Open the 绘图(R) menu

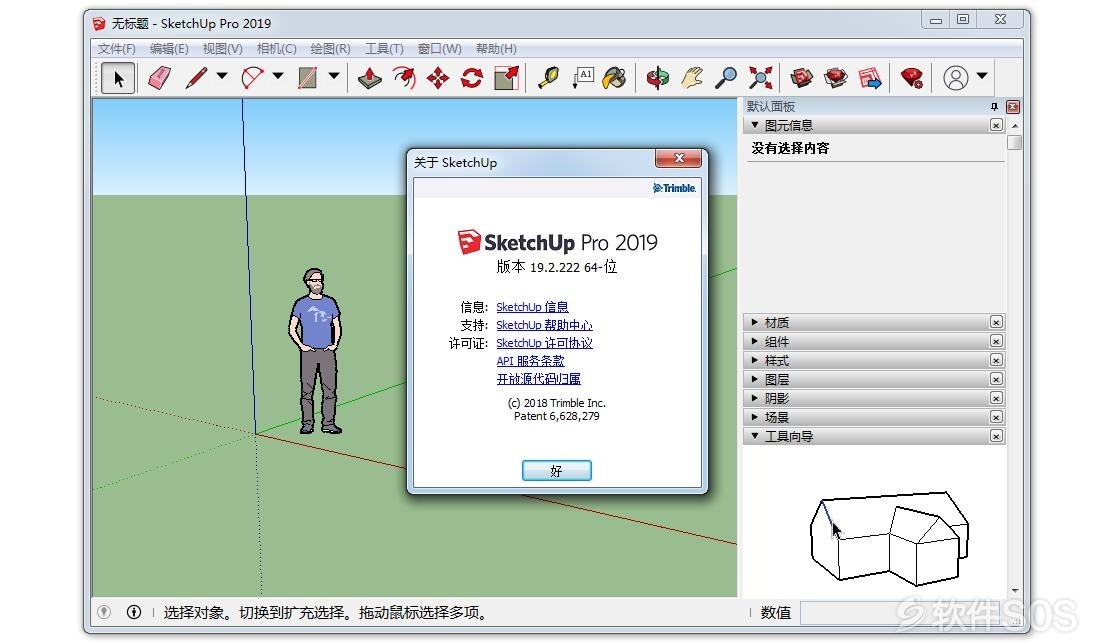(330, 49)
